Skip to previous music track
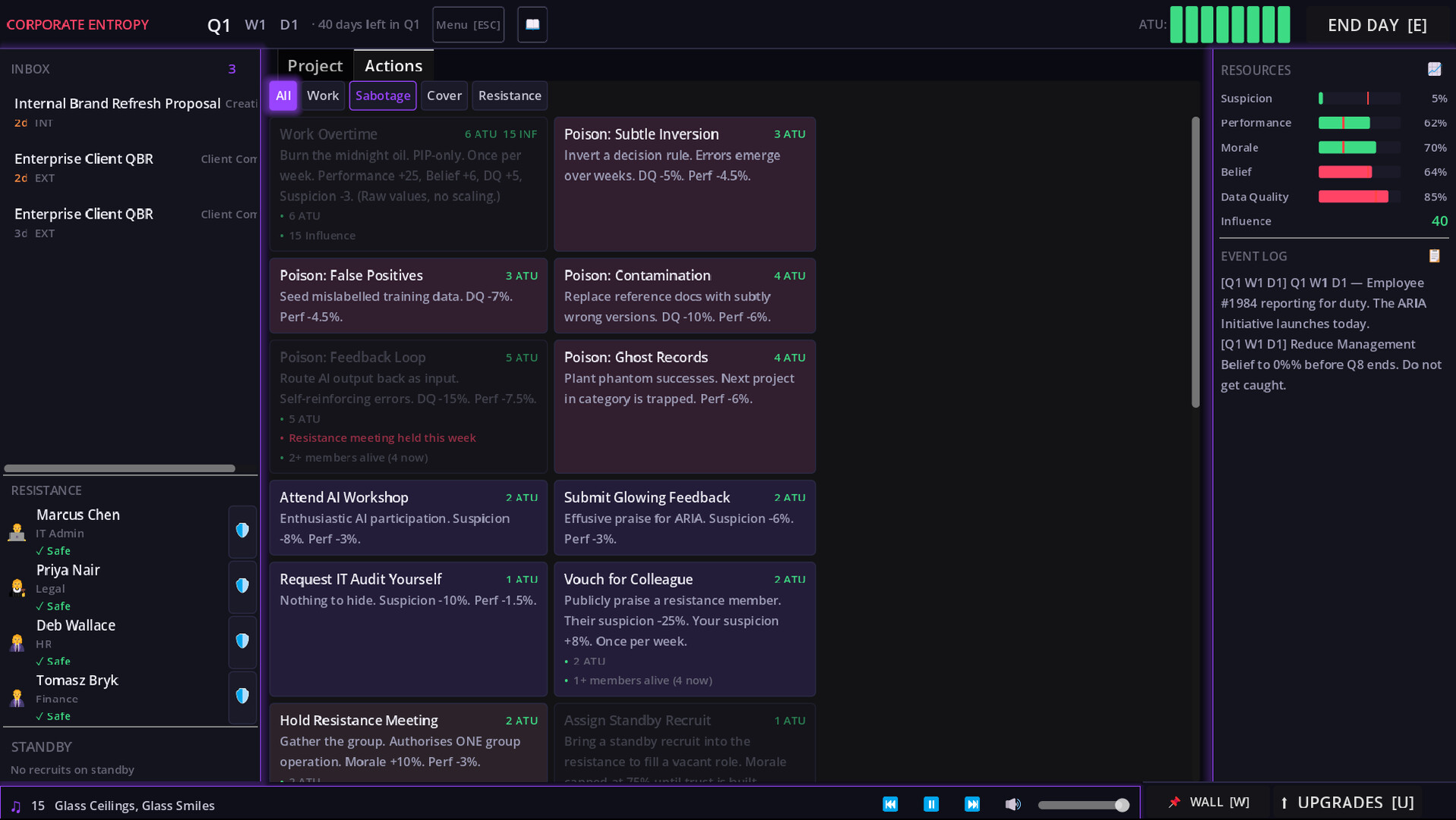Screen dimensions: 1456x820 click(890, 804)
